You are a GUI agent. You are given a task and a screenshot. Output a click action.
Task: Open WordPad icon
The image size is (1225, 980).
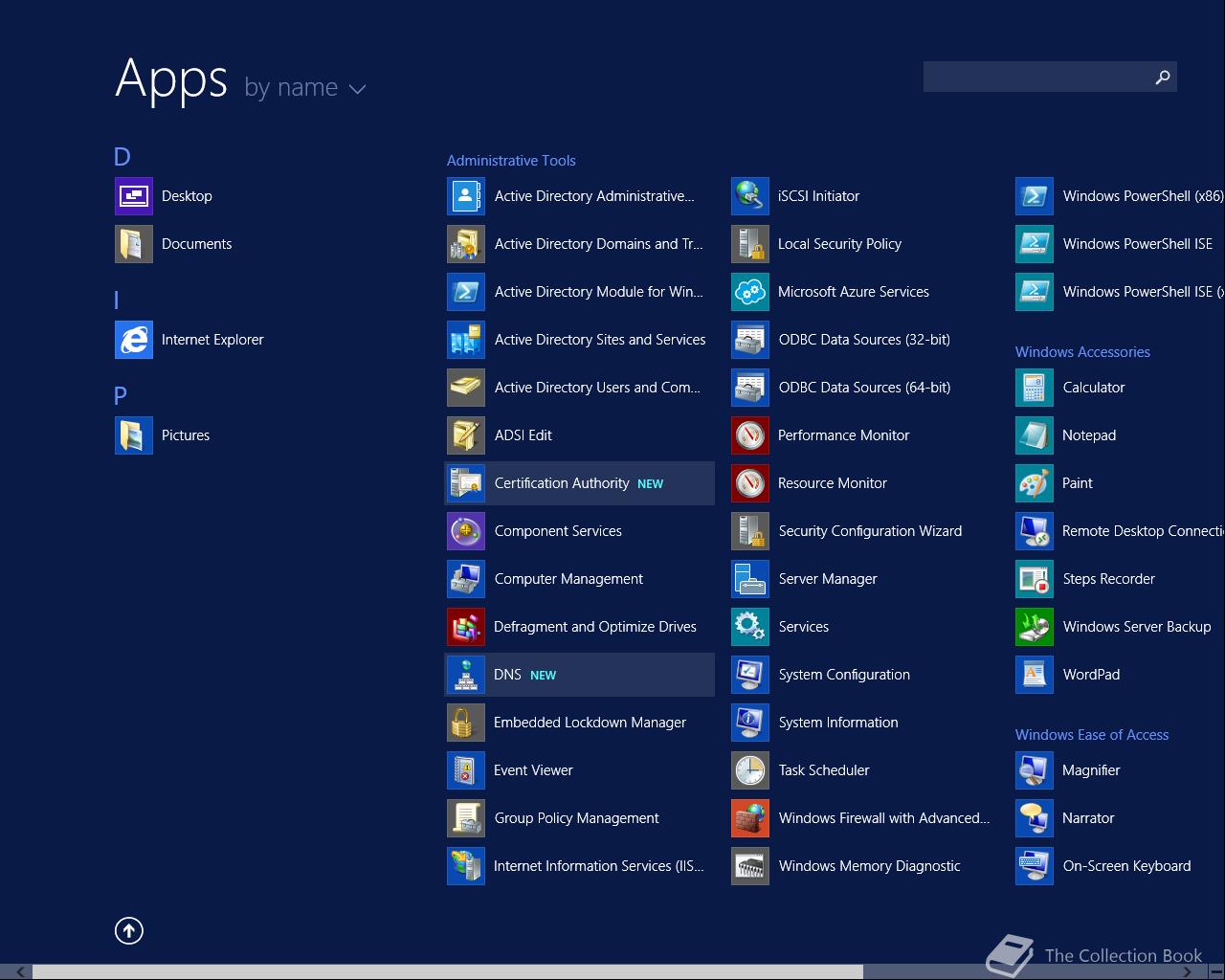pos(1035,675)
